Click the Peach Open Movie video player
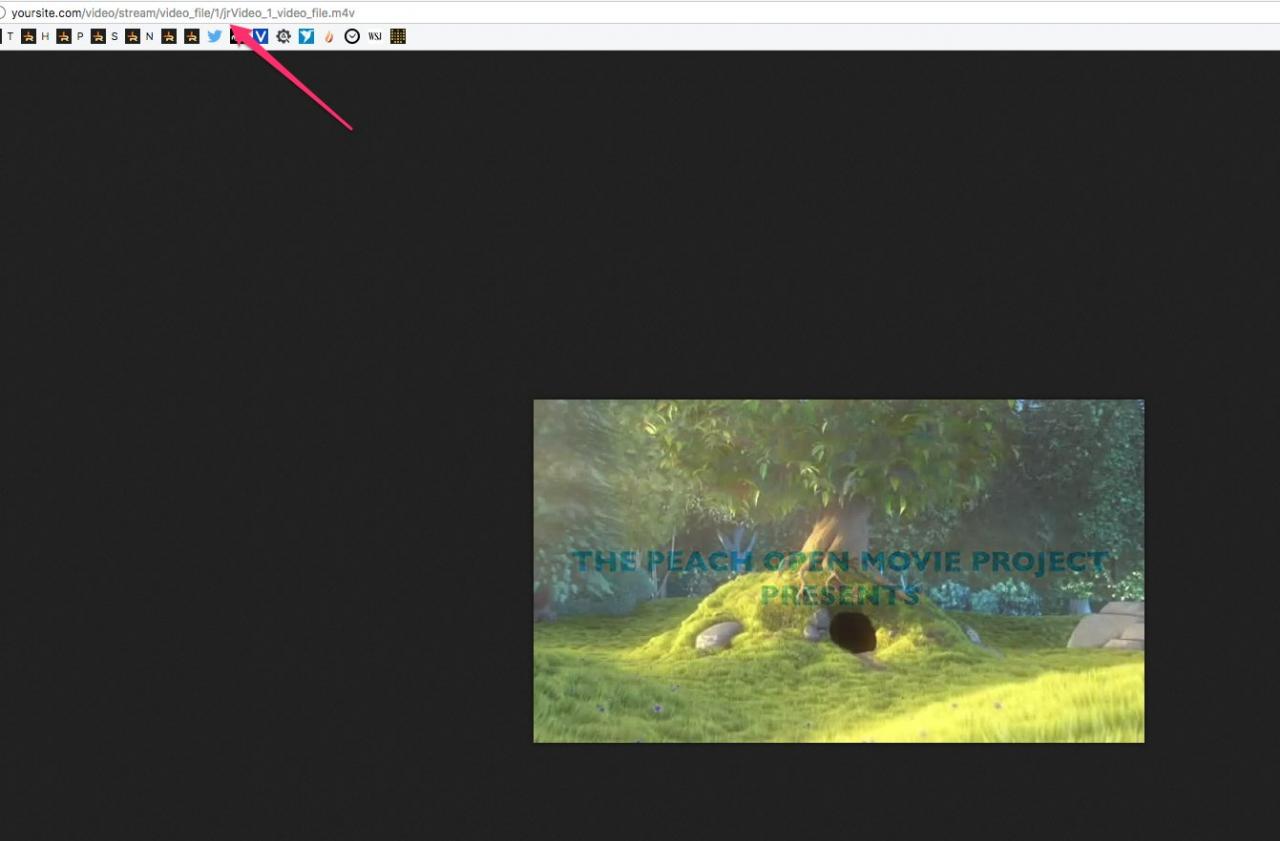This screenshot has width=1280, height=841. coord(839,571)
